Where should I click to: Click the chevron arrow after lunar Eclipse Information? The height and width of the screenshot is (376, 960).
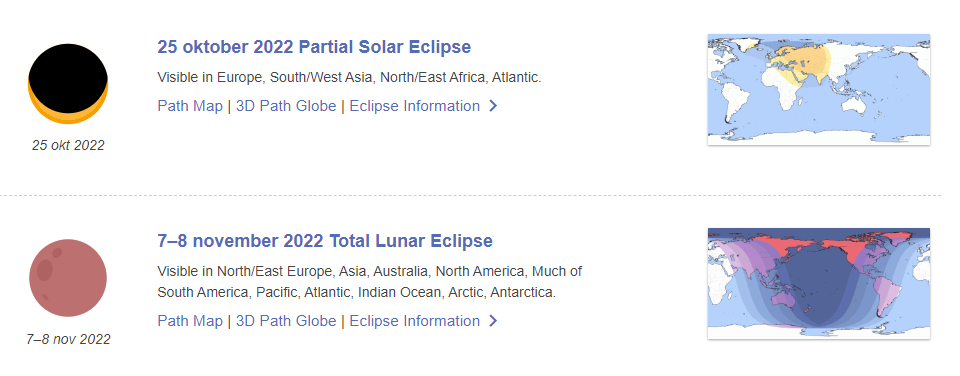493,321
